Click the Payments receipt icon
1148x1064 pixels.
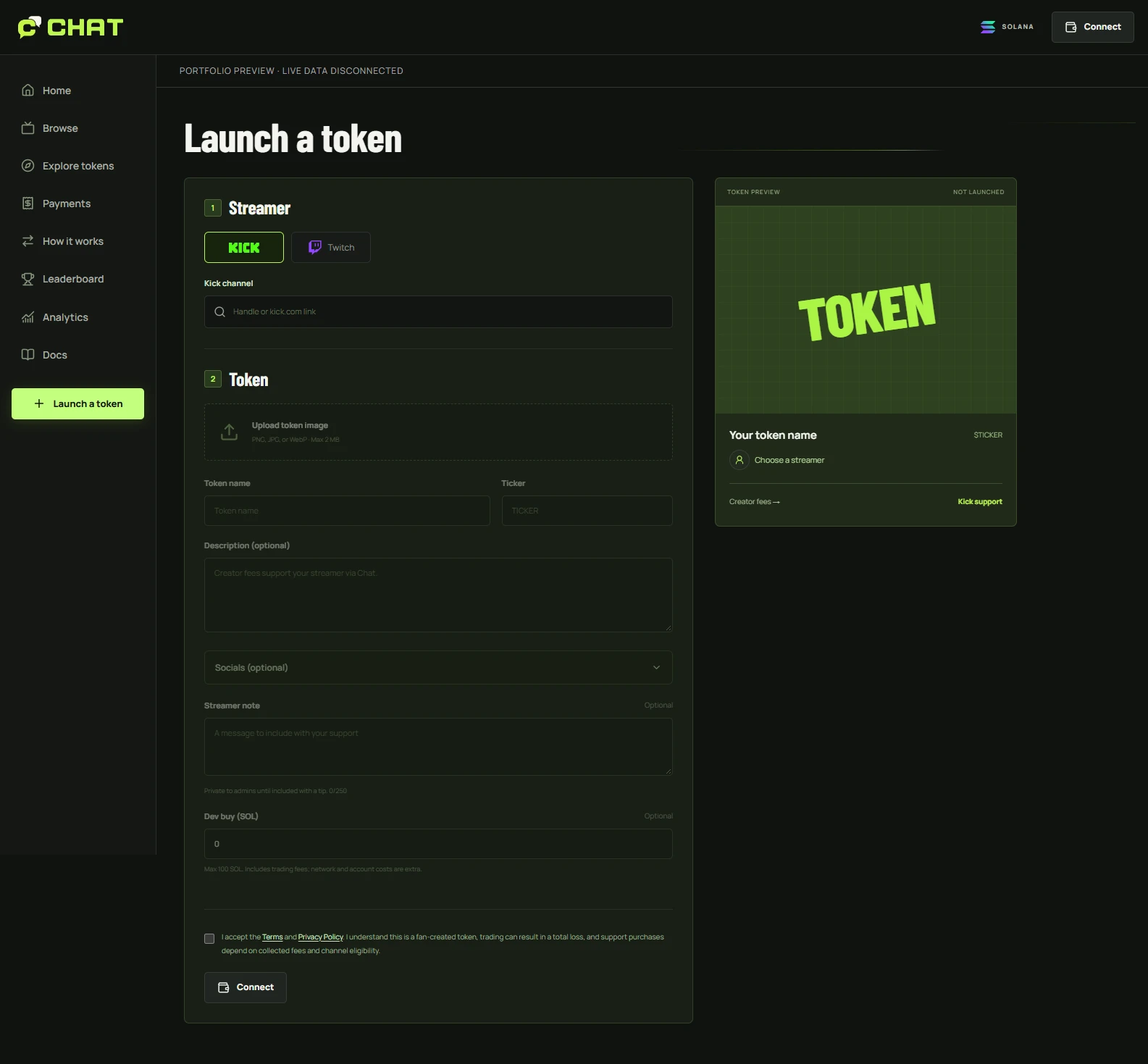pos(28,204)
